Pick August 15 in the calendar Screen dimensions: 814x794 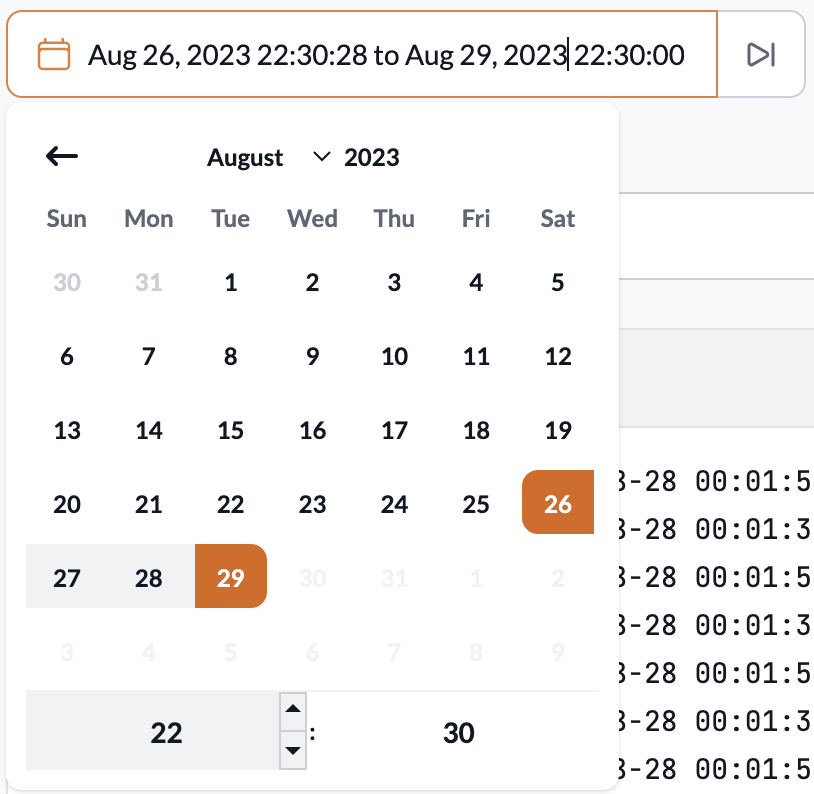pyautogui.click(x=231, y=430)
